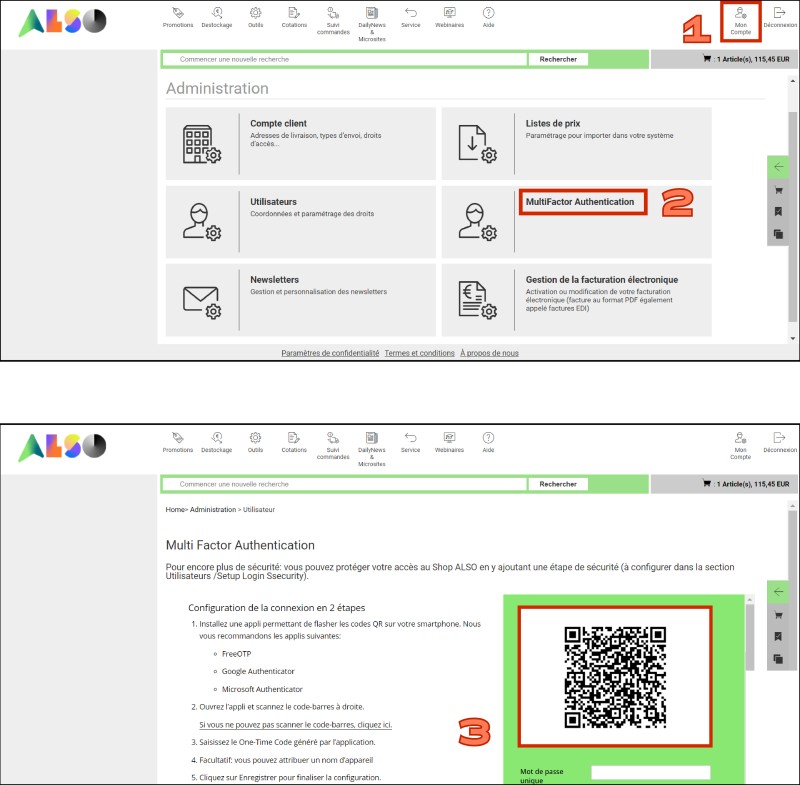Open the Utilisateurs card title

point(273,202)
